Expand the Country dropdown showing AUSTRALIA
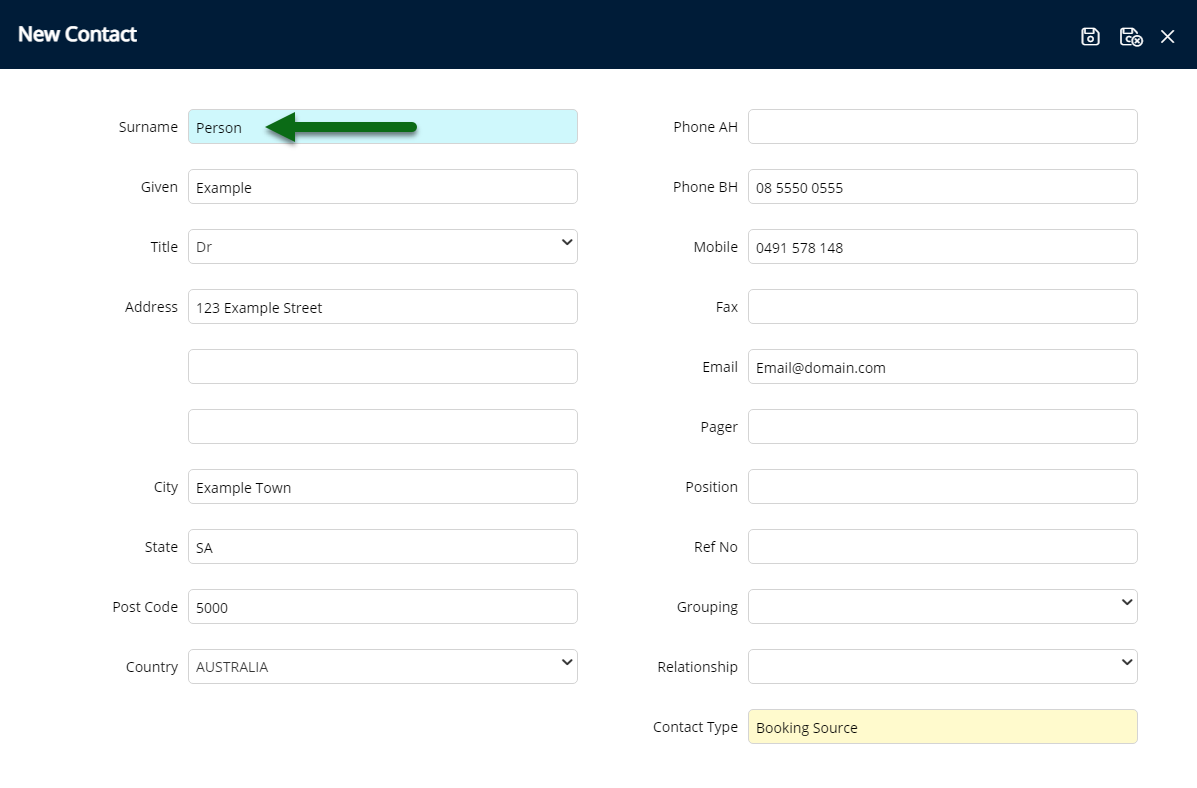Viewport: 1197px width, 788px height. 382,667
